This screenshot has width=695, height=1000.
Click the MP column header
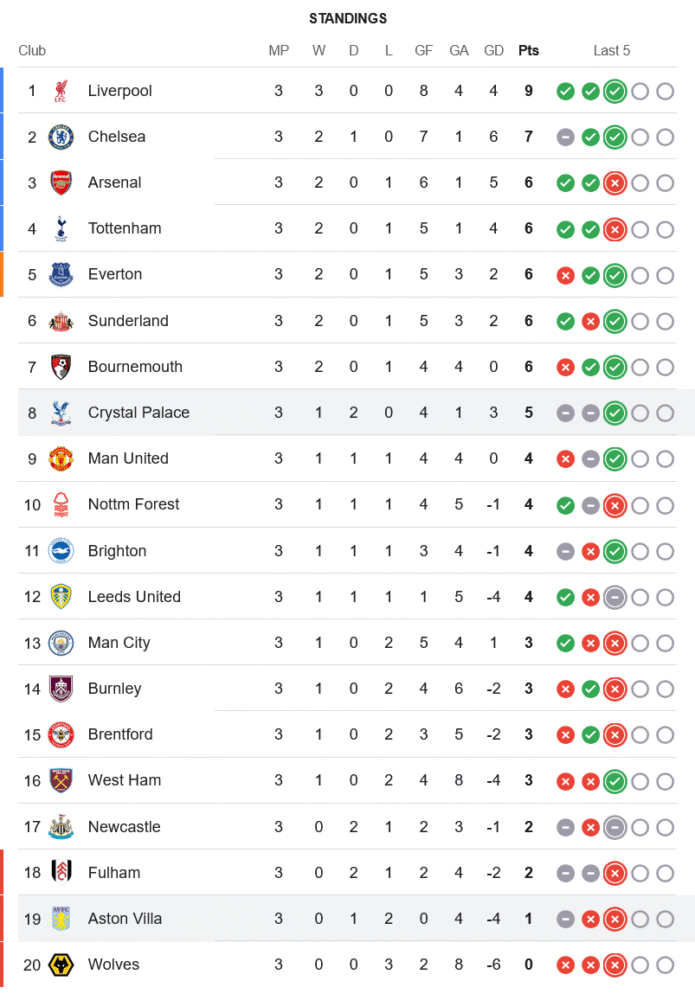point(279,51)
